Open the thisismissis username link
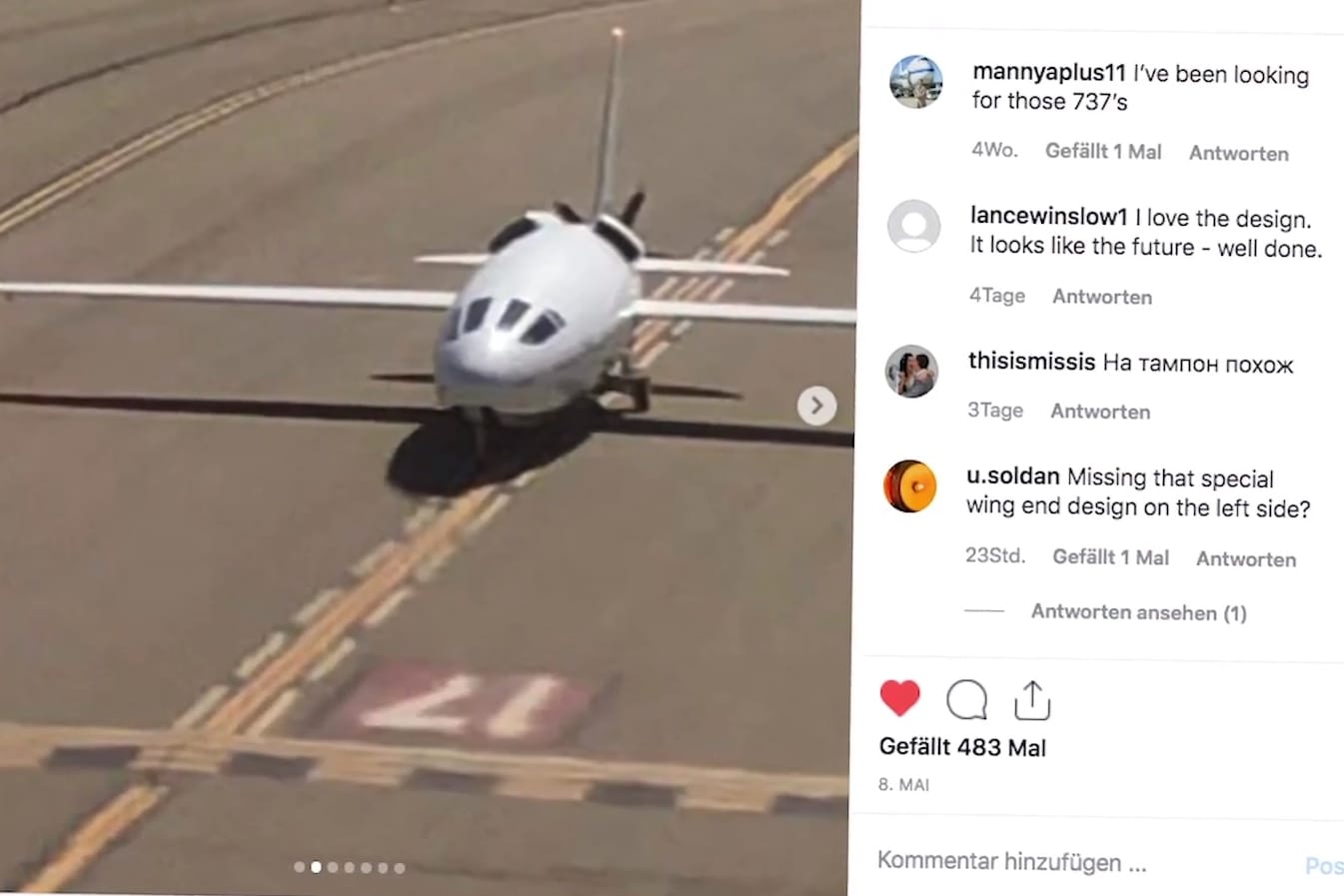 [x=1031, y=362]
